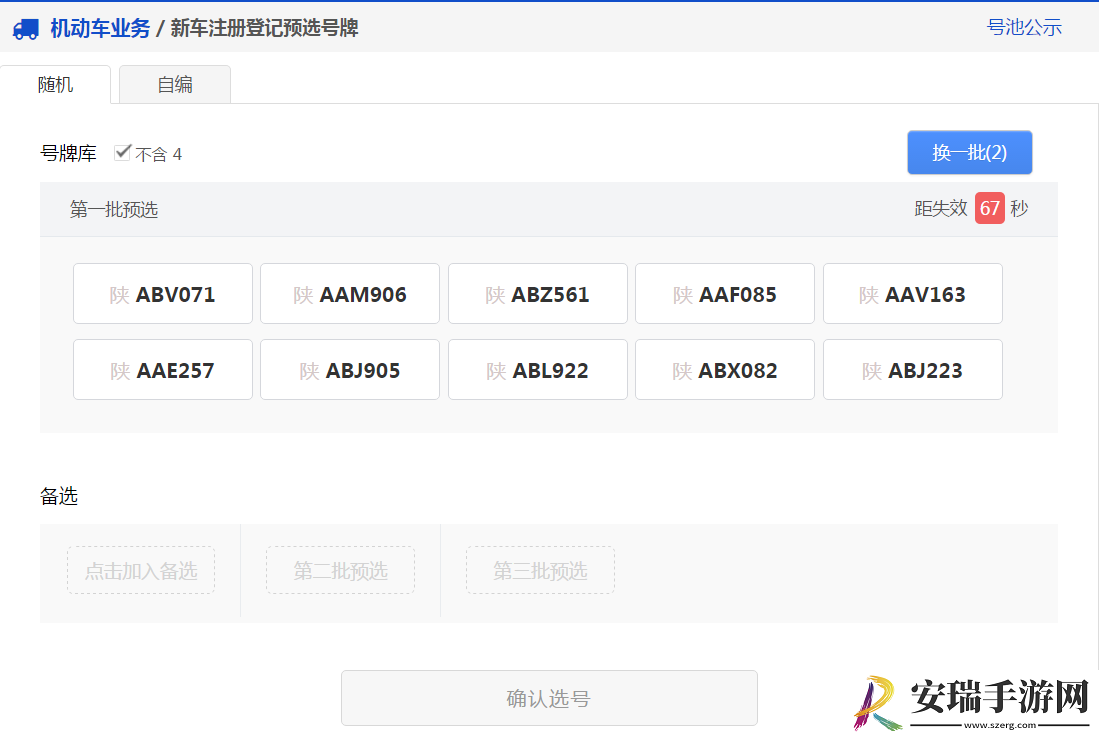Pick plate 陕 ABJ905
Image resolution: width=1100 pixels, height=737 pixels.
350,370
